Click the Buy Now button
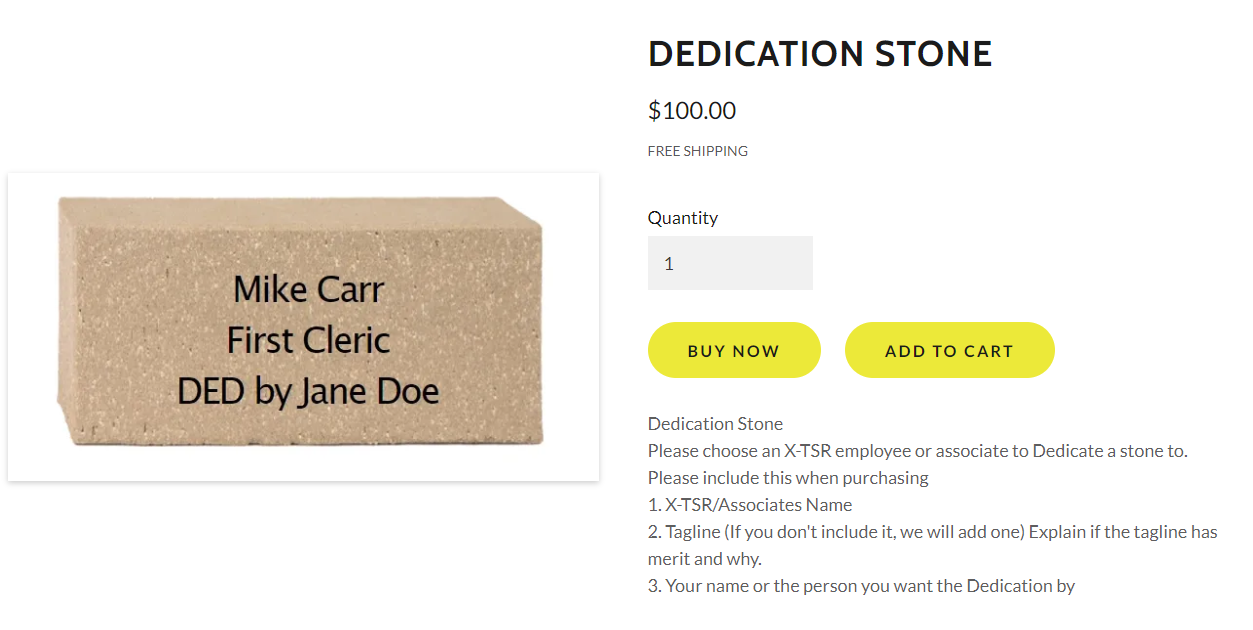This screenshot has width=1253, height=630. click(733, 351)
